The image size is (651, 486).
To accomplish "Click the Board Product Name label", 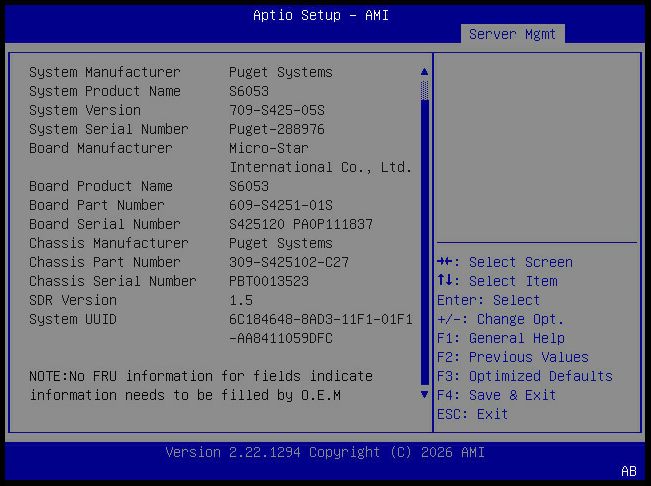I will (101, 186).
